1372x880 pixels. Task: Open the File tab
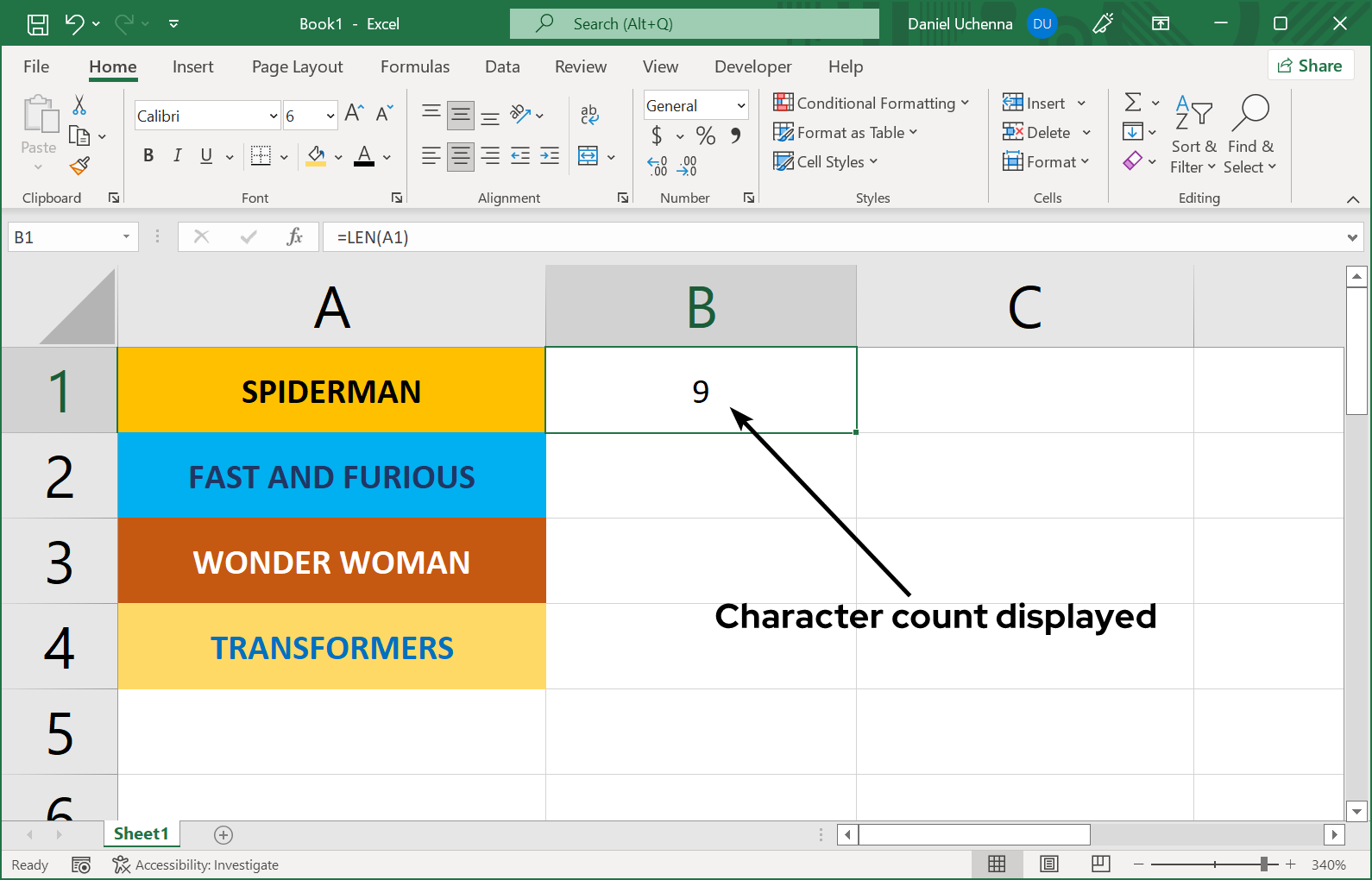pyautogui.click(x=36, y=66)
